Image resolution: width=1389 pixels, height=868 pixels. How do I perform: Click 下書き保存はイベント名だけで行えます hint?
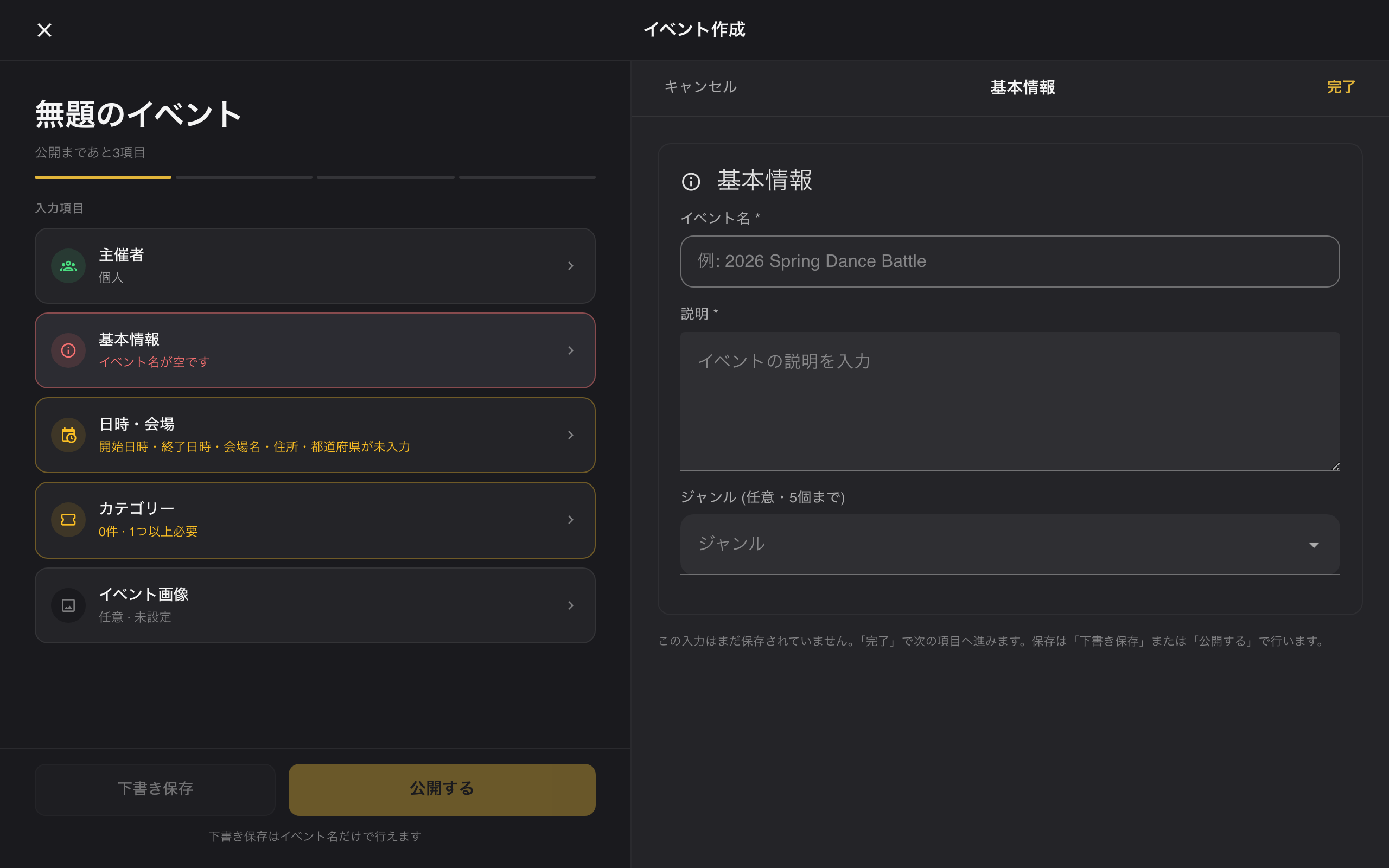[x=315, y=837]
